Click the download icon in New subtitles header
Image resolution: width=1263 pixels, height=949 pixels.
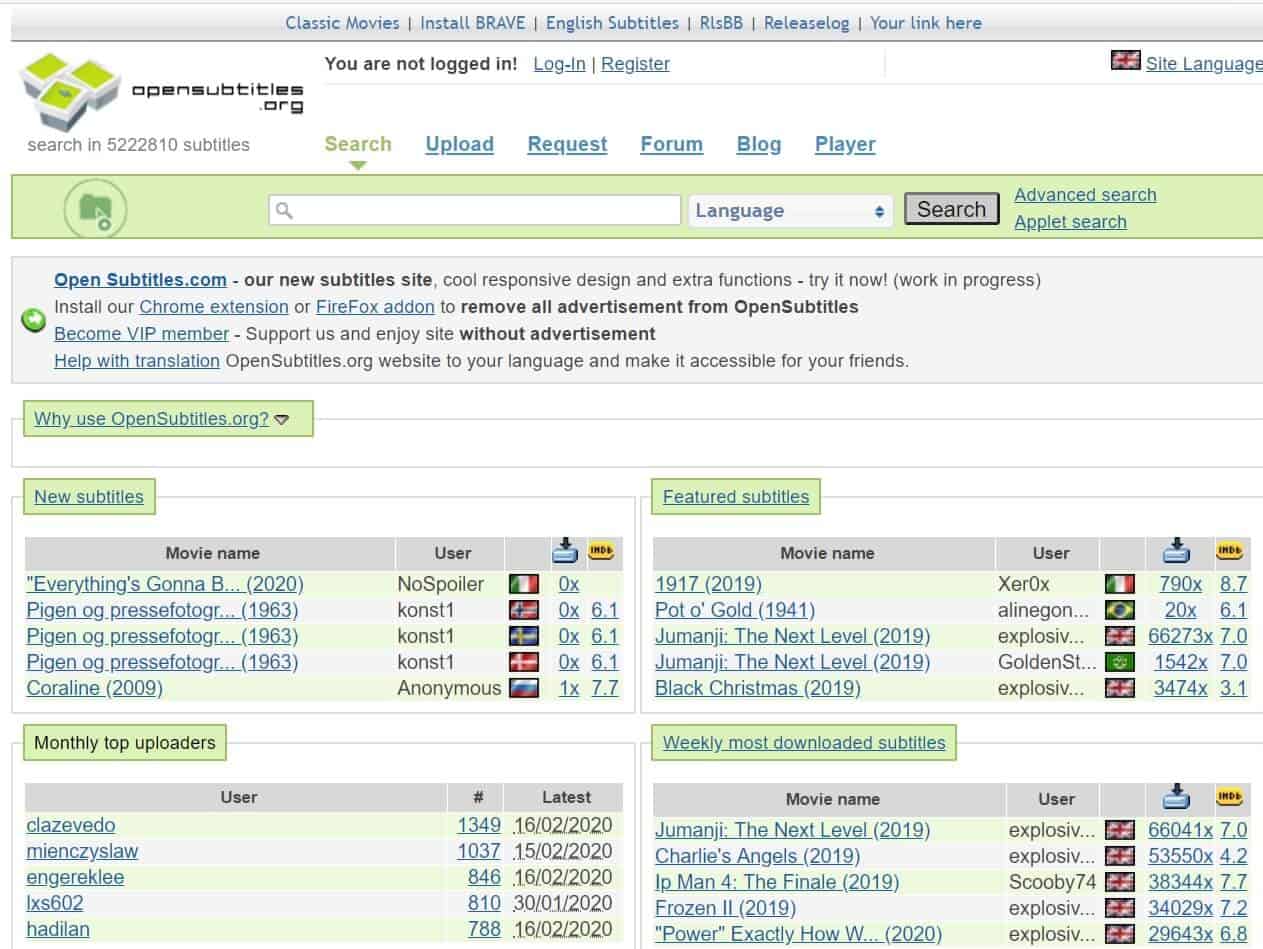(566, 551)
